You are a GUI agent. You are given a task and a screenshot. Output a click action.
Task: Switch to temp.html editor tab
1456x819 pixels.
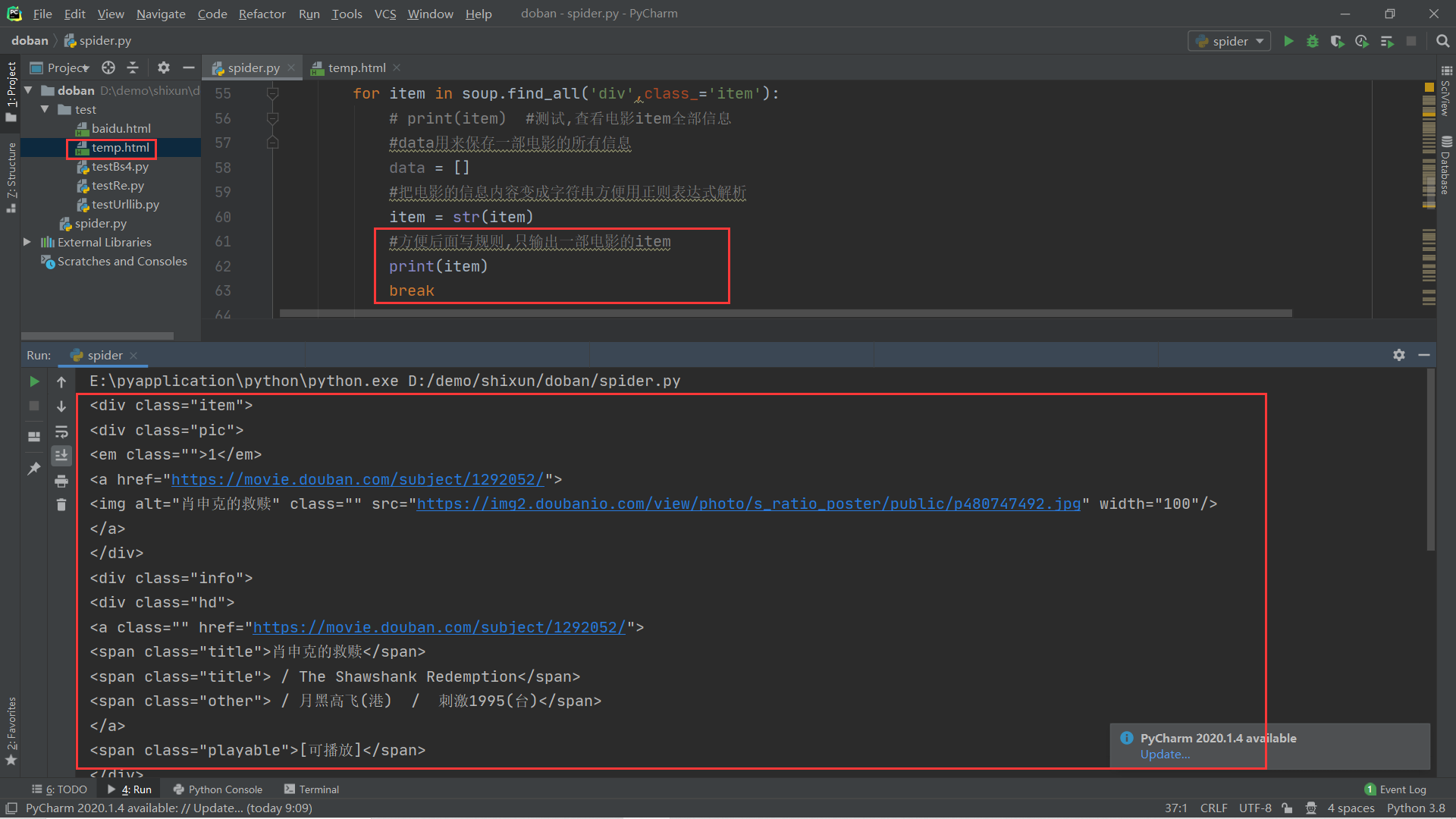356,67
